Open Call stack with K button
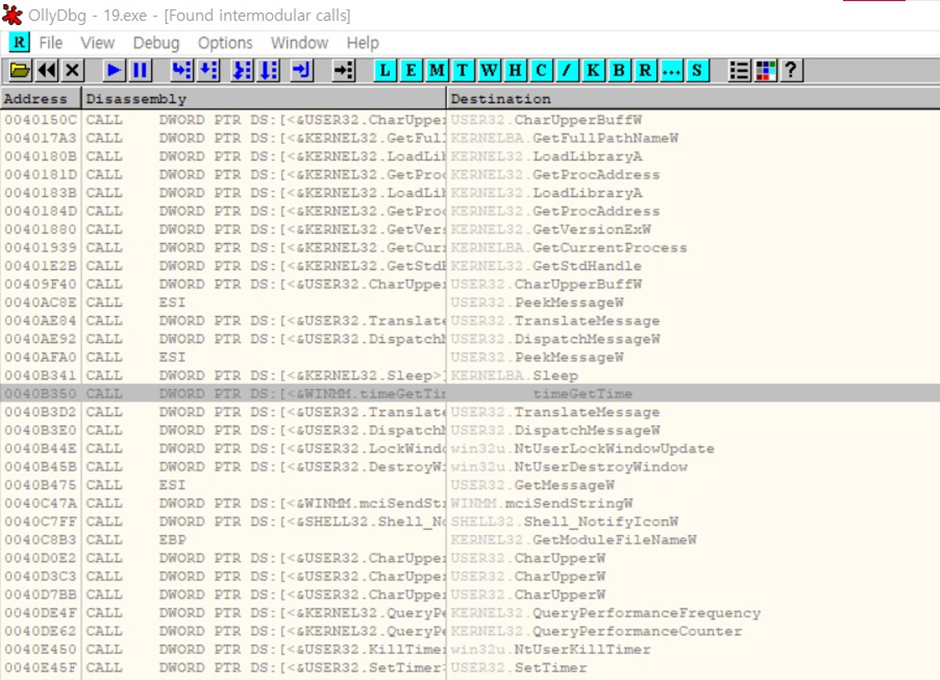Viewport: 940px width, 680px height. (593, 71)
